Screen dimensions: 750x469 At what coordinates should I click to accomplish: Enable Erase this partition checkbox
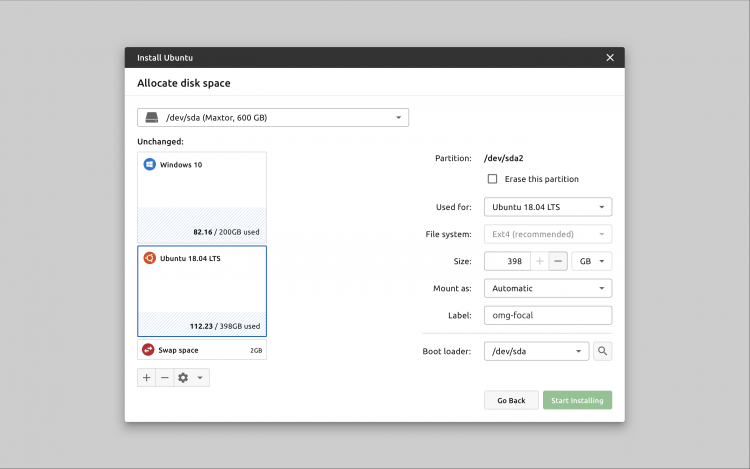[492, 179]
